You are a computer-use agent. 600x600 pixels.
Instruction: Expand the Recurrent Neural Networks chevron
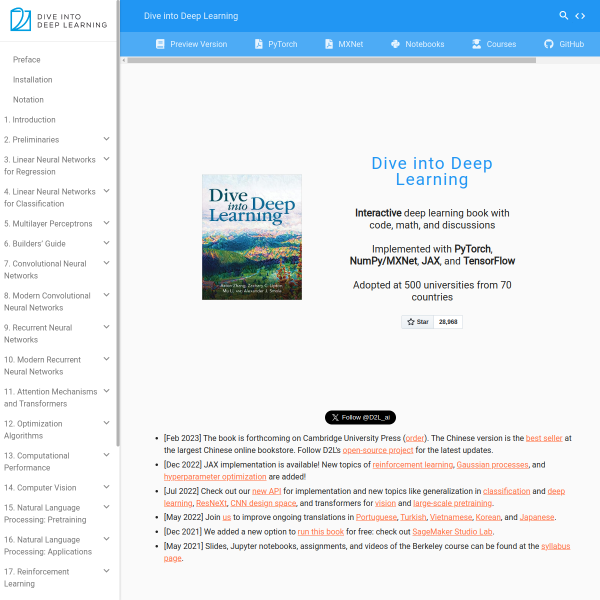point(107,327)
